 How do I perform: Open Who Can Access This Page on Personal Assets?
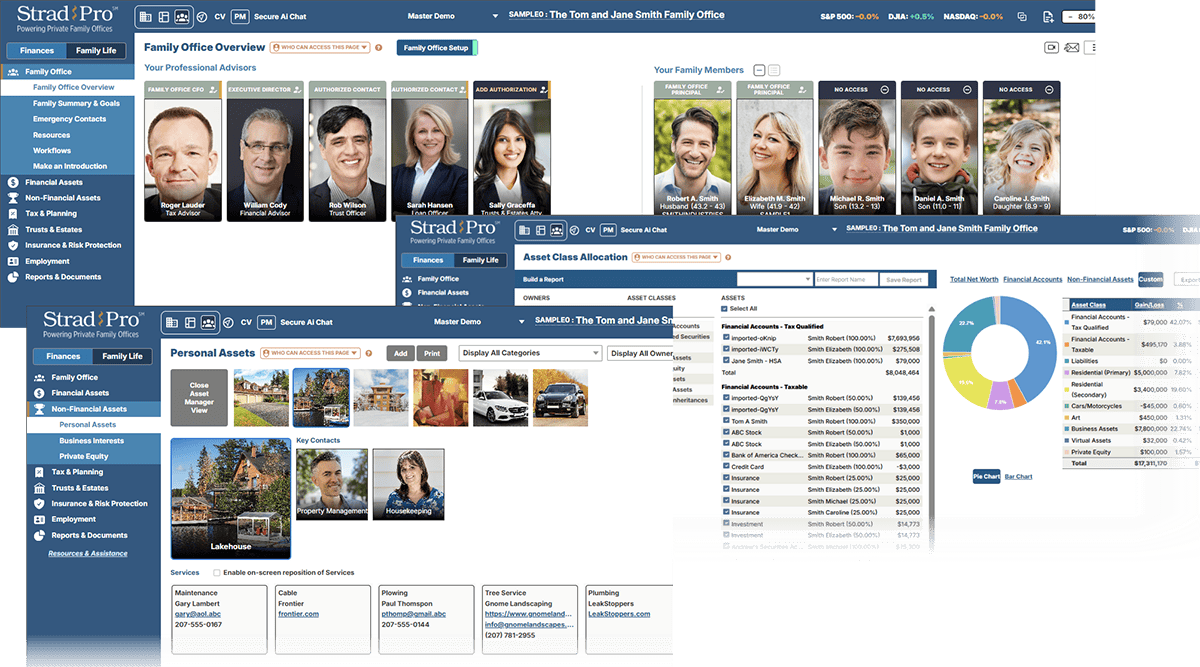pos(309,353)
